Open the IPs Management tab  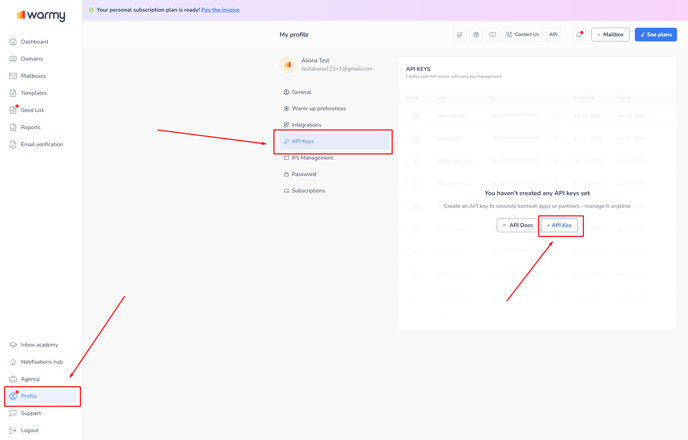coord(312,158)
